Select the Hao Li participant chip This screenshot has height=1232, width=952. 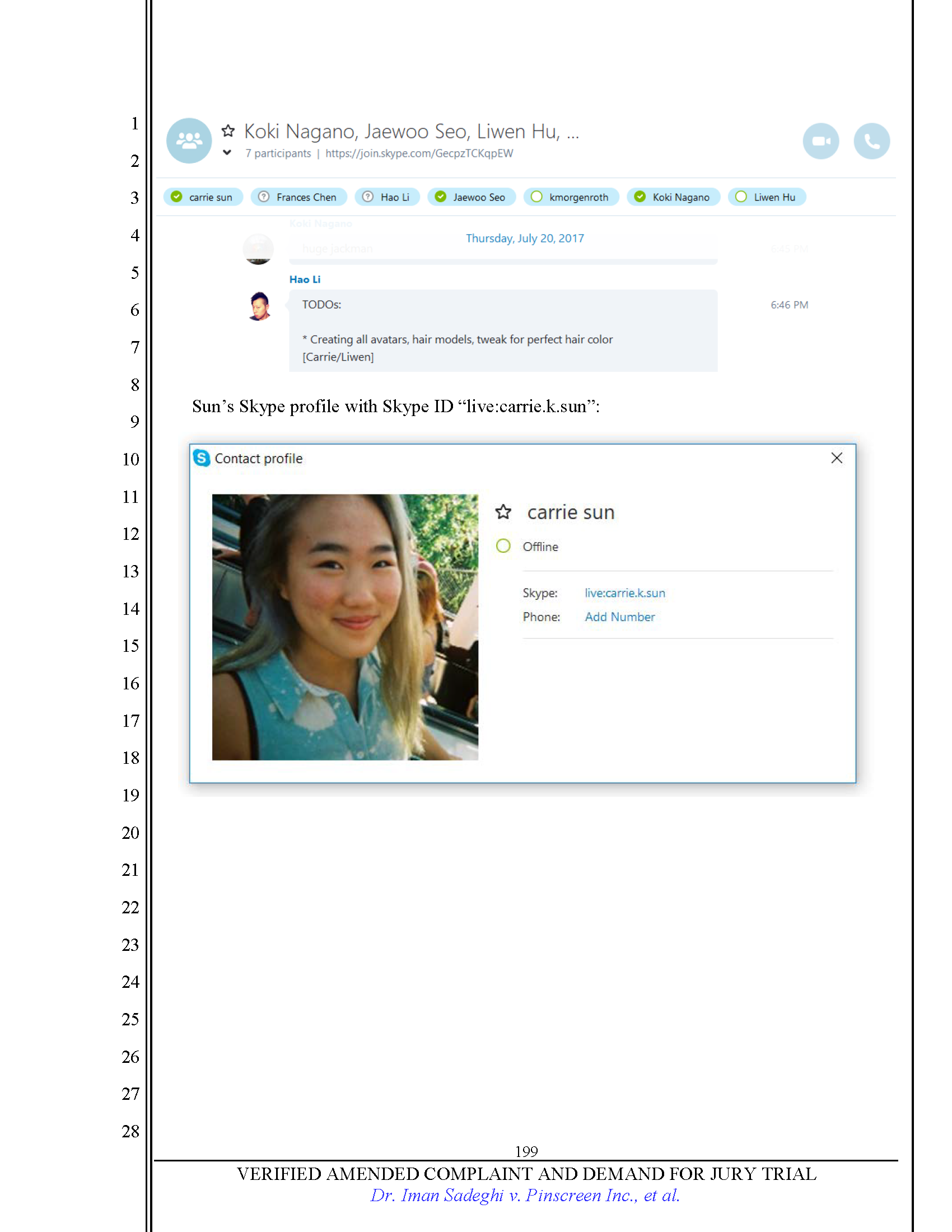[x=387, y=197]
